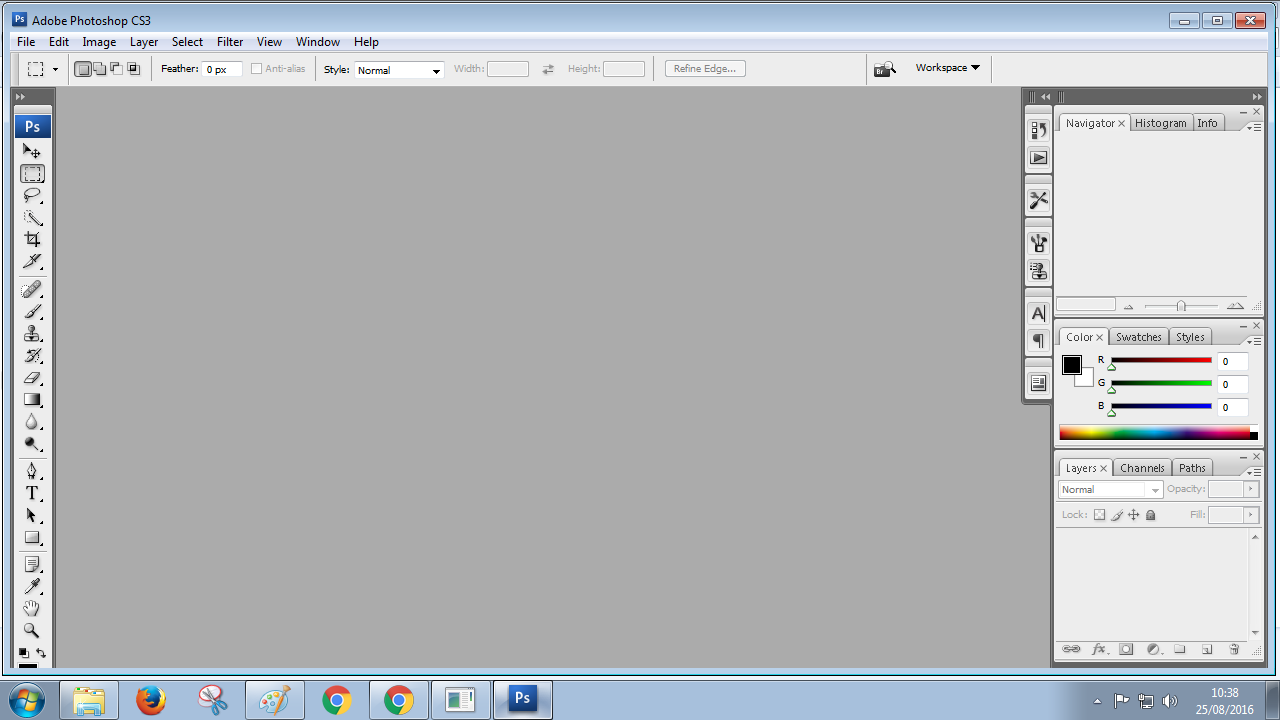Open the Workspace dropdown menu

tap(947, 68)
